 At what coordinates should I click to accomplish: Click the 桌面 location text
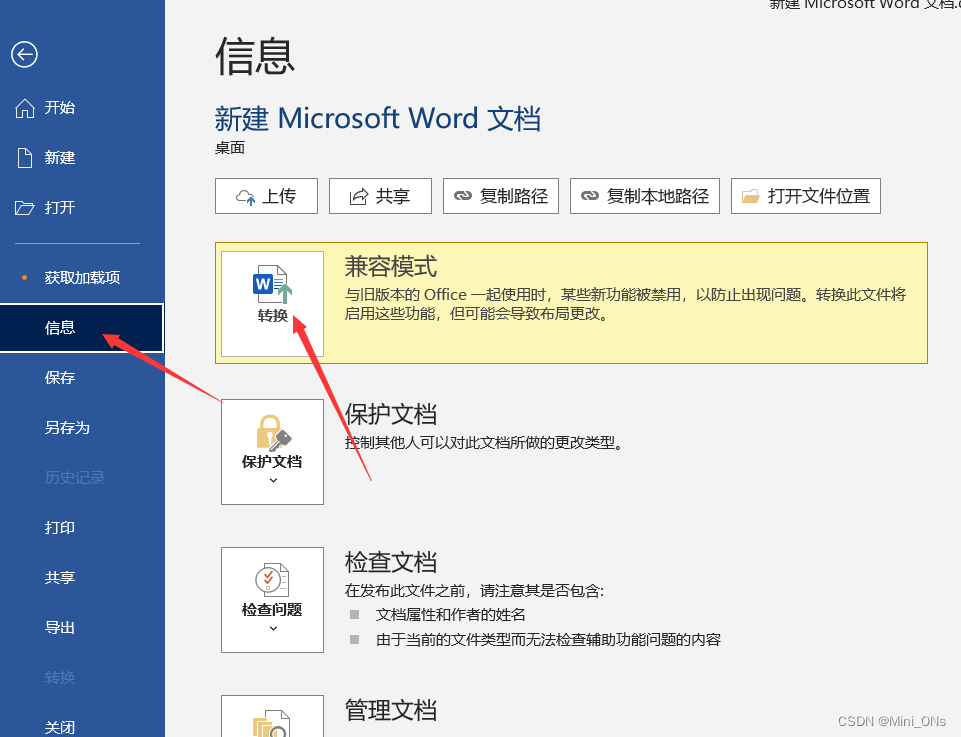point(230,148)
